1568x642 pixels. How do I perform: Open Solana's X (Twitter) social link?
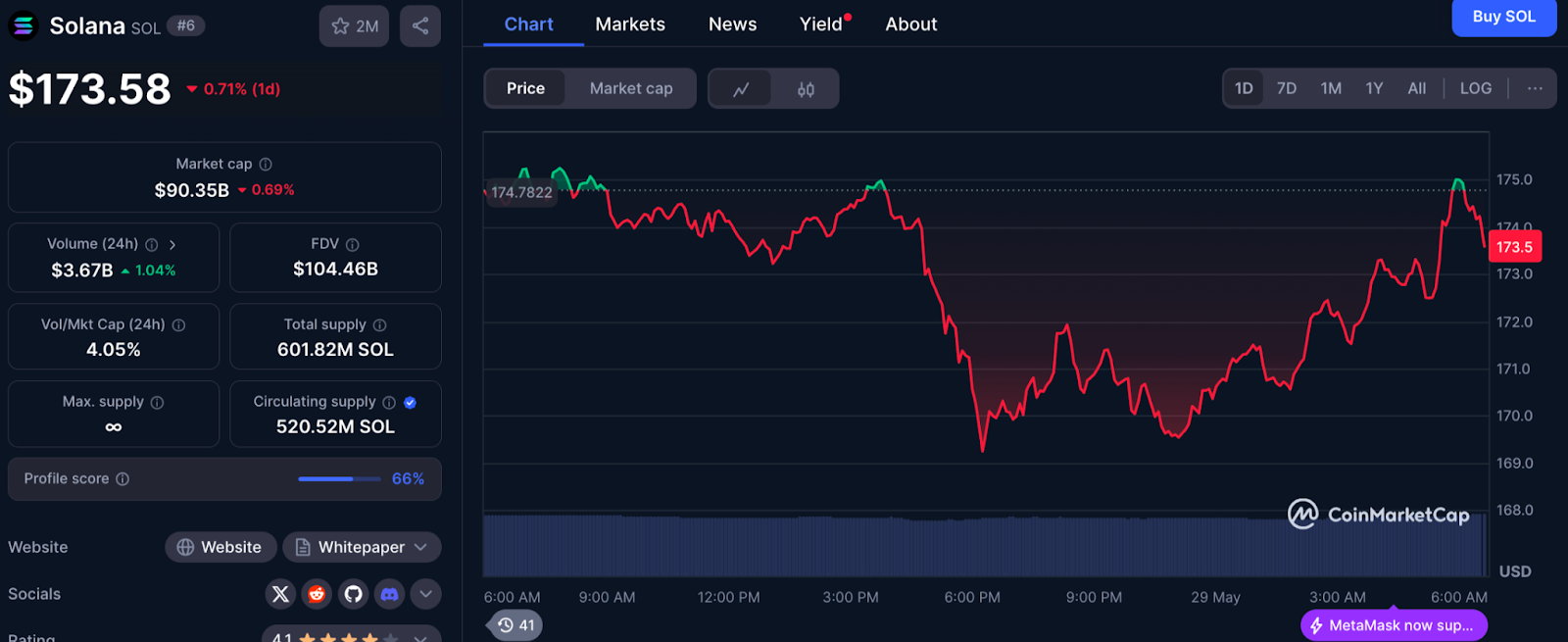(x=280, y=594)
